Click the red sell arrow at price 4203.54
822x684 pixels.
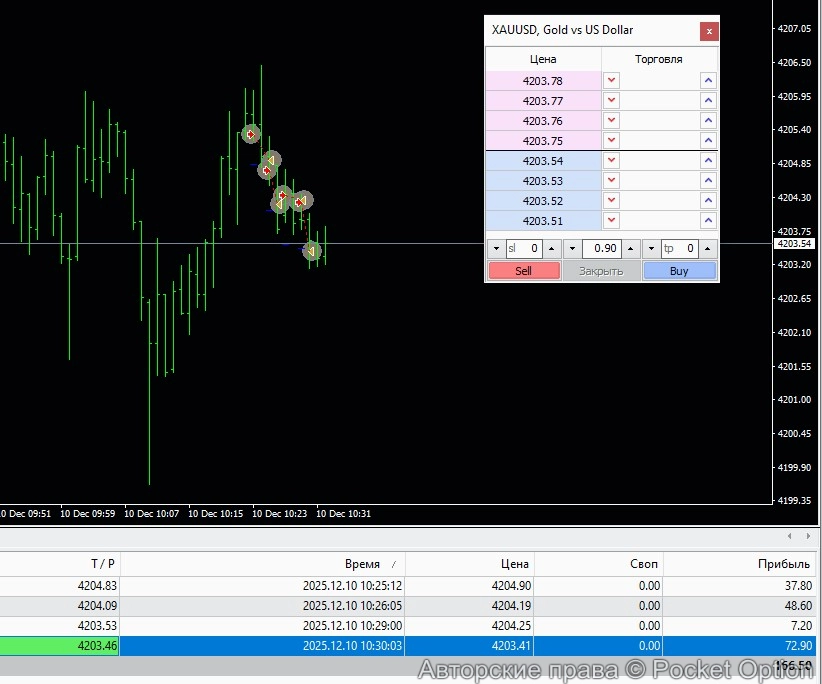(x=612, y=161)
